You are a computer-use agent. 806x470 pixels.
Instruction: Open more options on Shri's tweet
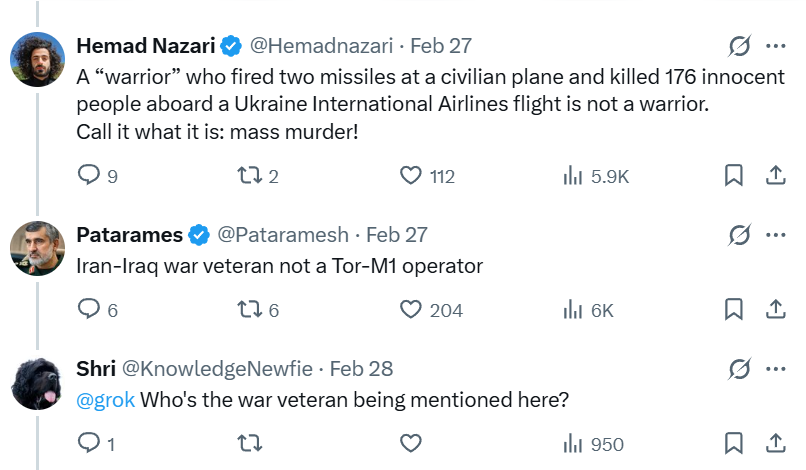tap(775, 369)
